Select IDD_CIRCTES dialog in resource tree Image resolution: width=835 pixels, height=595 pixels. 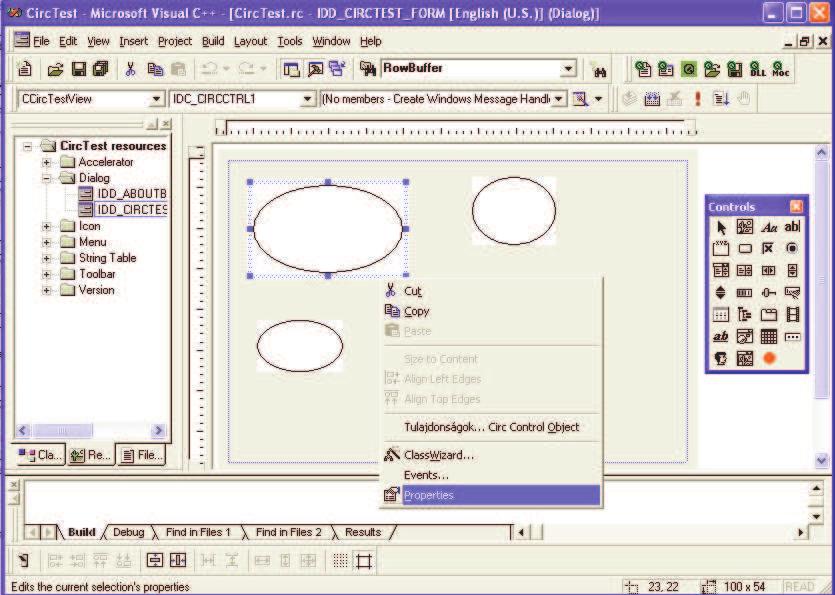point(123,210)
